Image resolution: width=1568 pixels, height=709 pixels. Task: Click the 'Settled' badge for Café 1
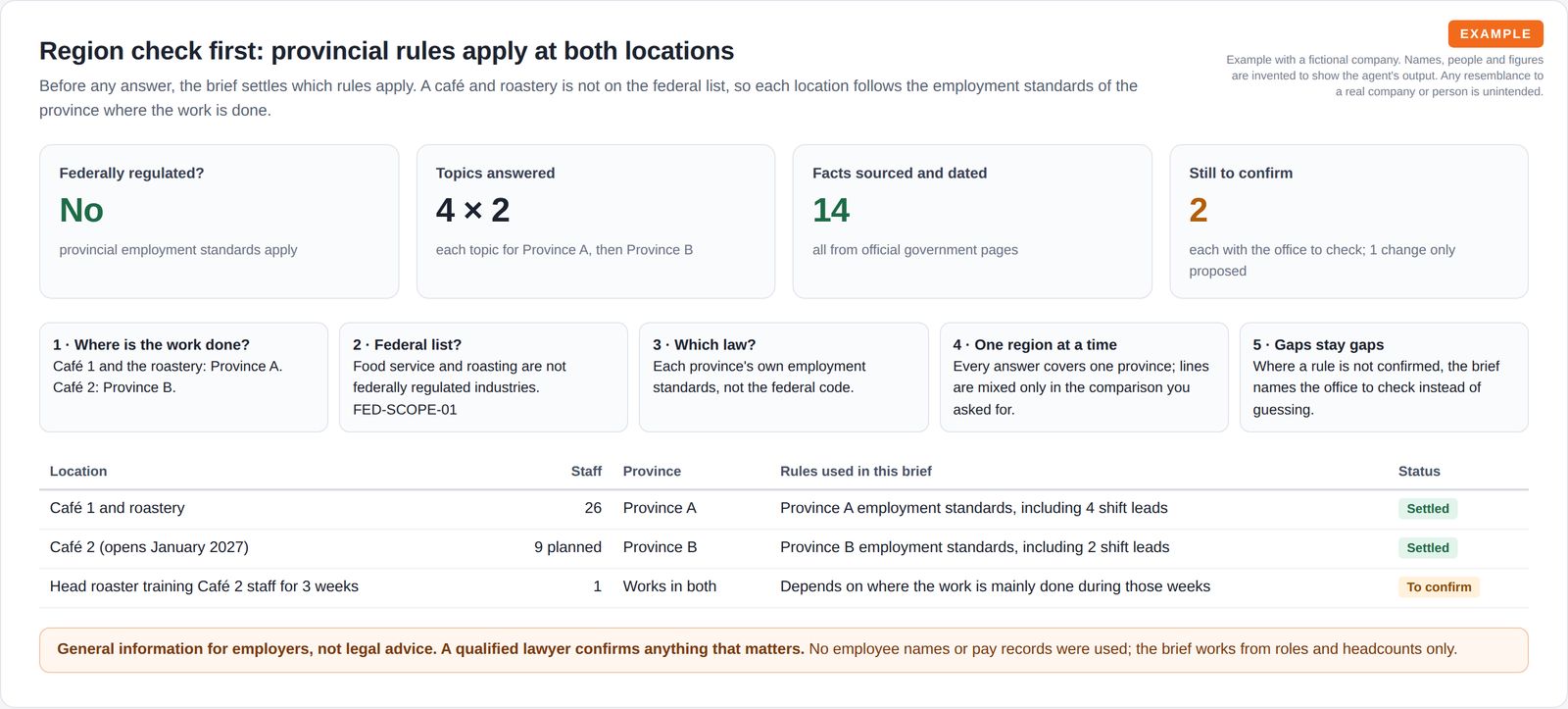1427,509
